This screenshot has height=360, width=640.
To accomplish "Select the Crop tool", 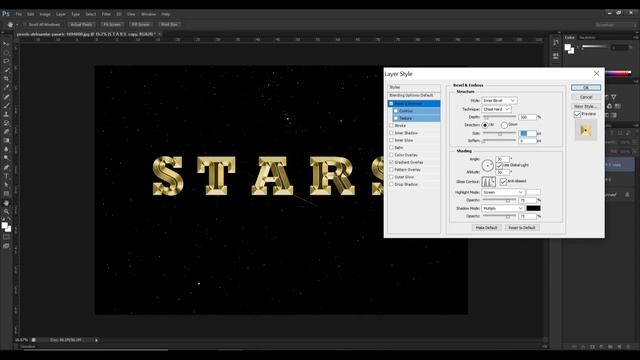I will [x=6, y=78].
